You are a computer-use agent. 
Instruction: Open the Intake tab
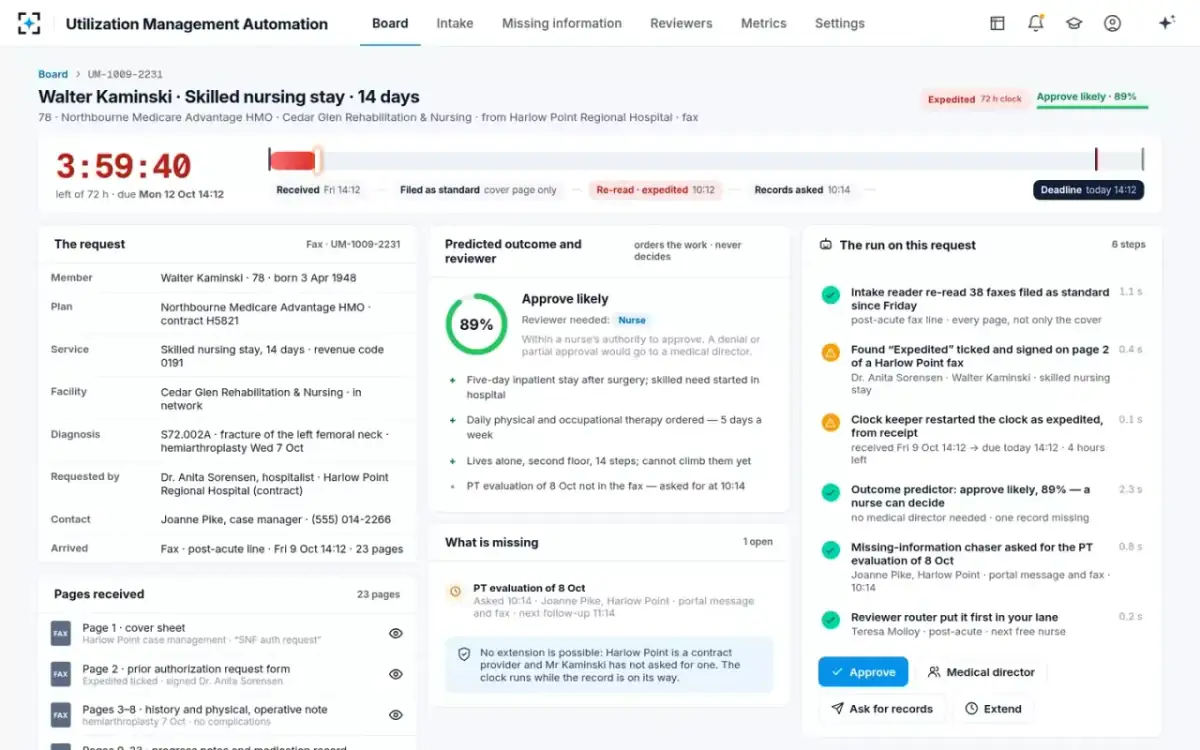(455, 23)
